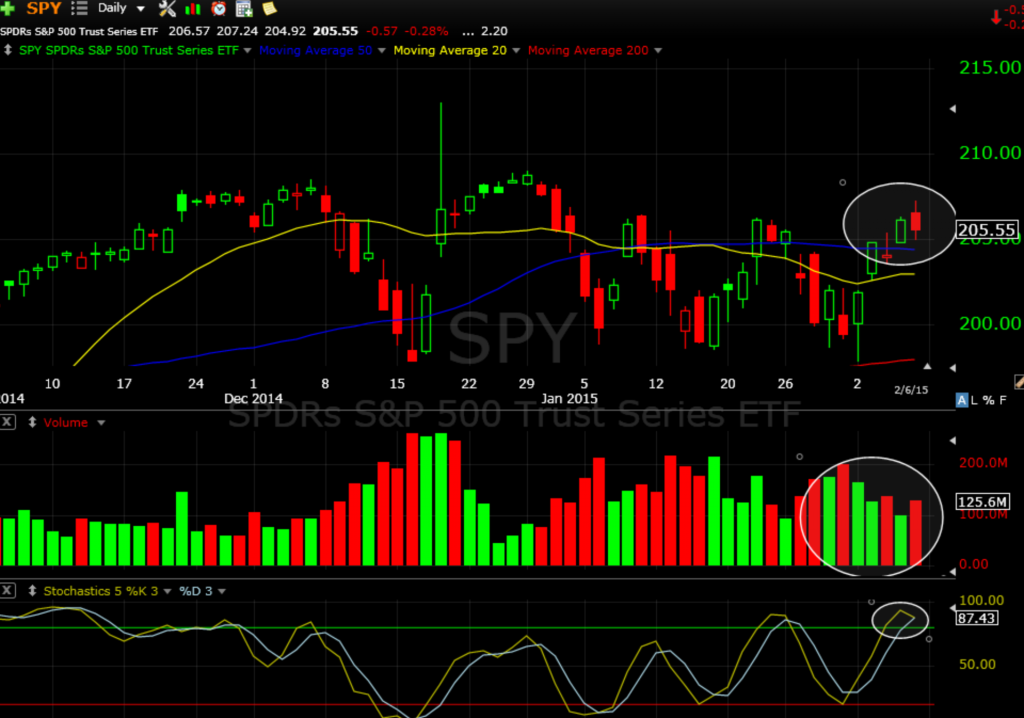Click the Stochastics 5 %K 3 label
Image resolution: width=1024 pixels, height=718 pixels.
[x=101, y=591]
